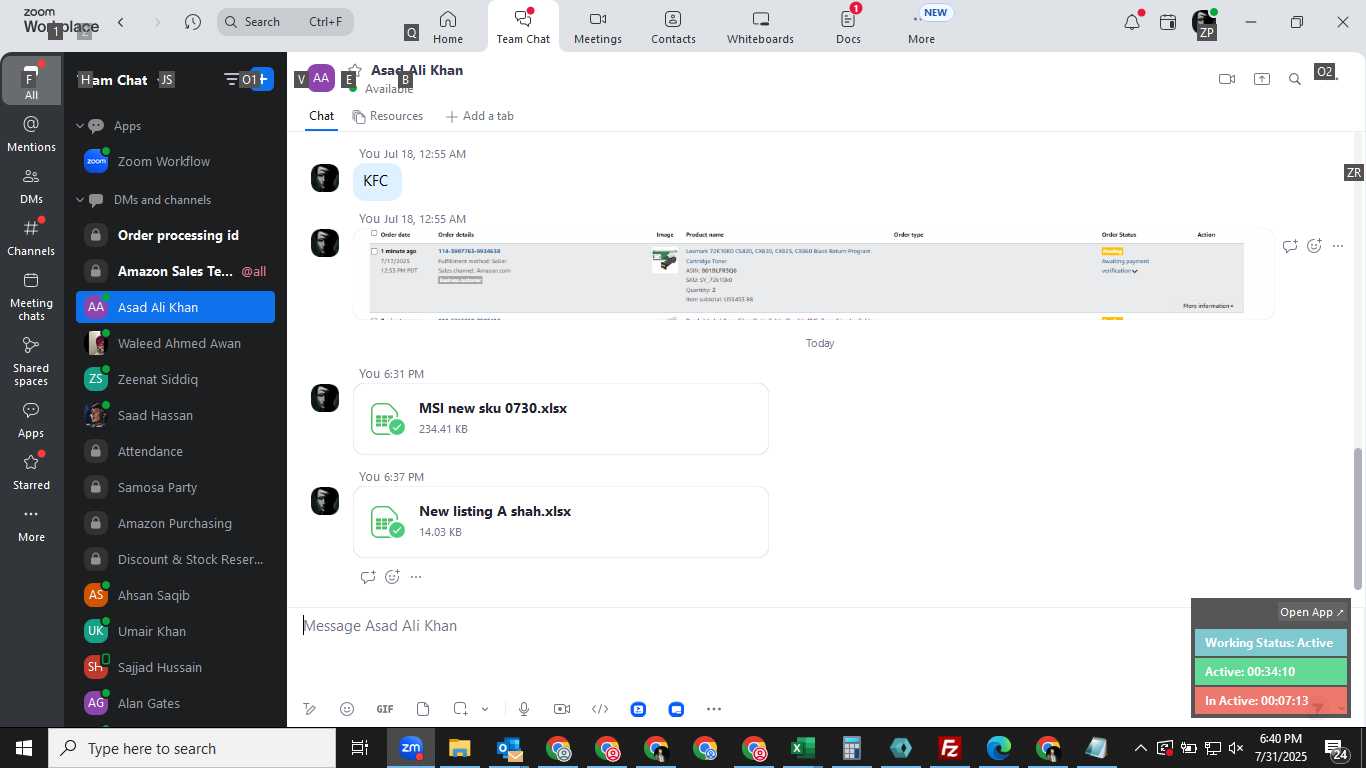Open Meeting chats in the sidebar
Viewport: 1366px width, 768px height.
pos(31,297)
